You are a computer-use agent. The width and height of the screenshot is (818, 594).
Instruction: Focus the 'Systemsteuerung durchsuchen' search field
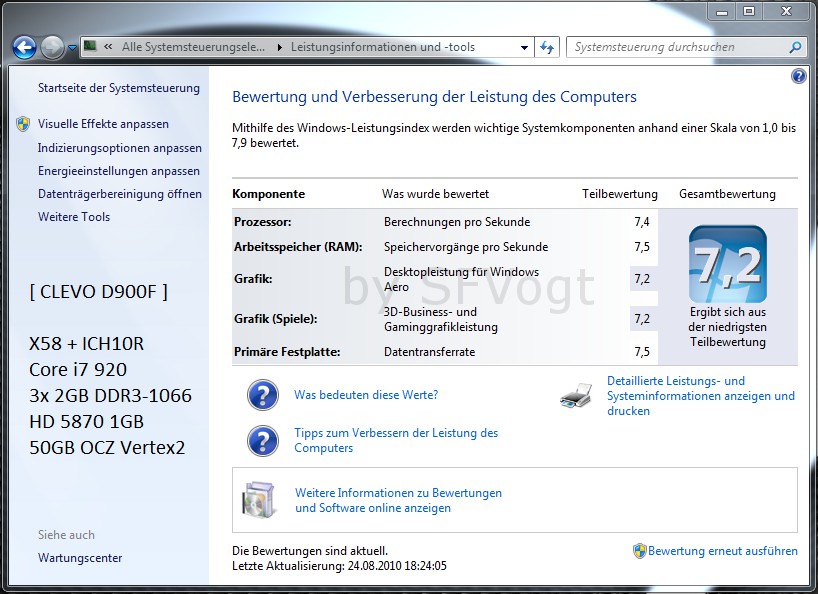pyautogui.click(x=678, y=47)
